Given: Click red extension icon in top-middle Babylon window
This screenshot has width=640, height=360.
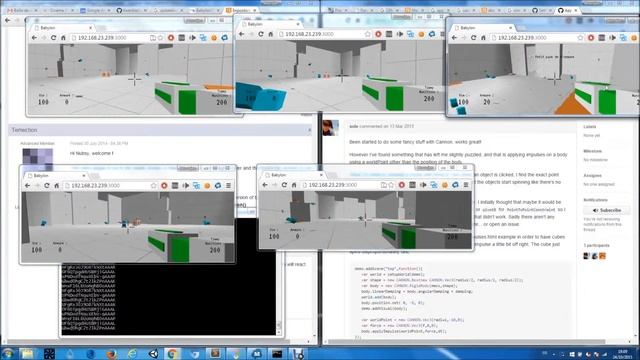Looking at the screenshot, I should [378, 34].
